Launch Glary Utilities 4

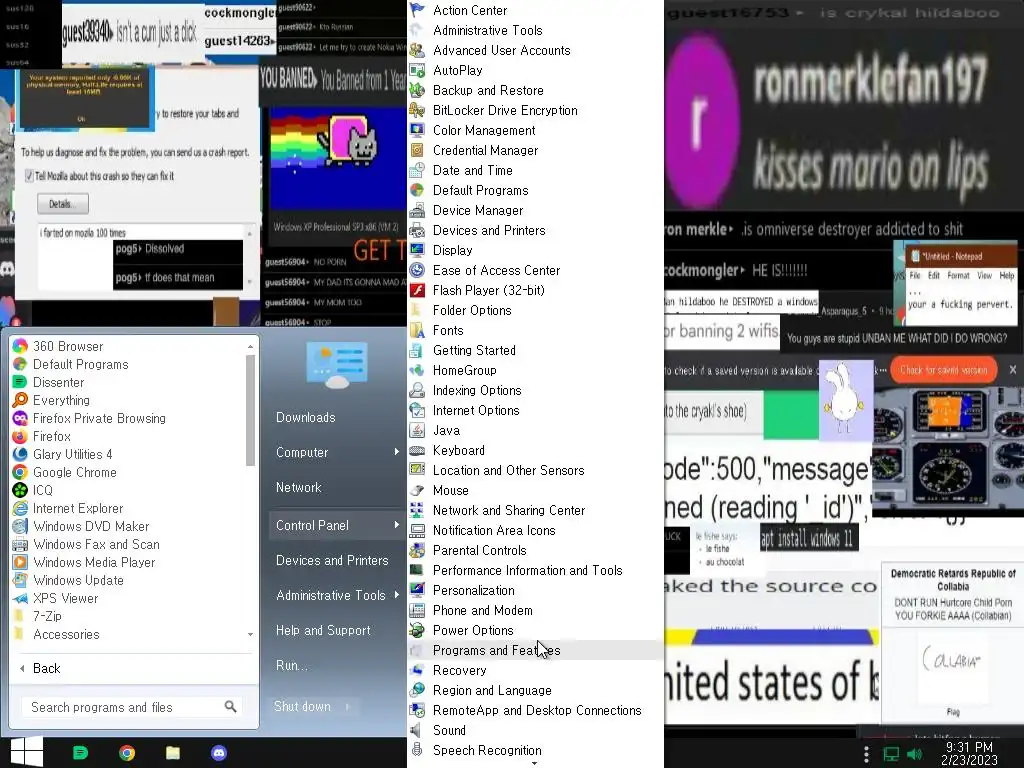pyautogui.click(x=72, y=454)
